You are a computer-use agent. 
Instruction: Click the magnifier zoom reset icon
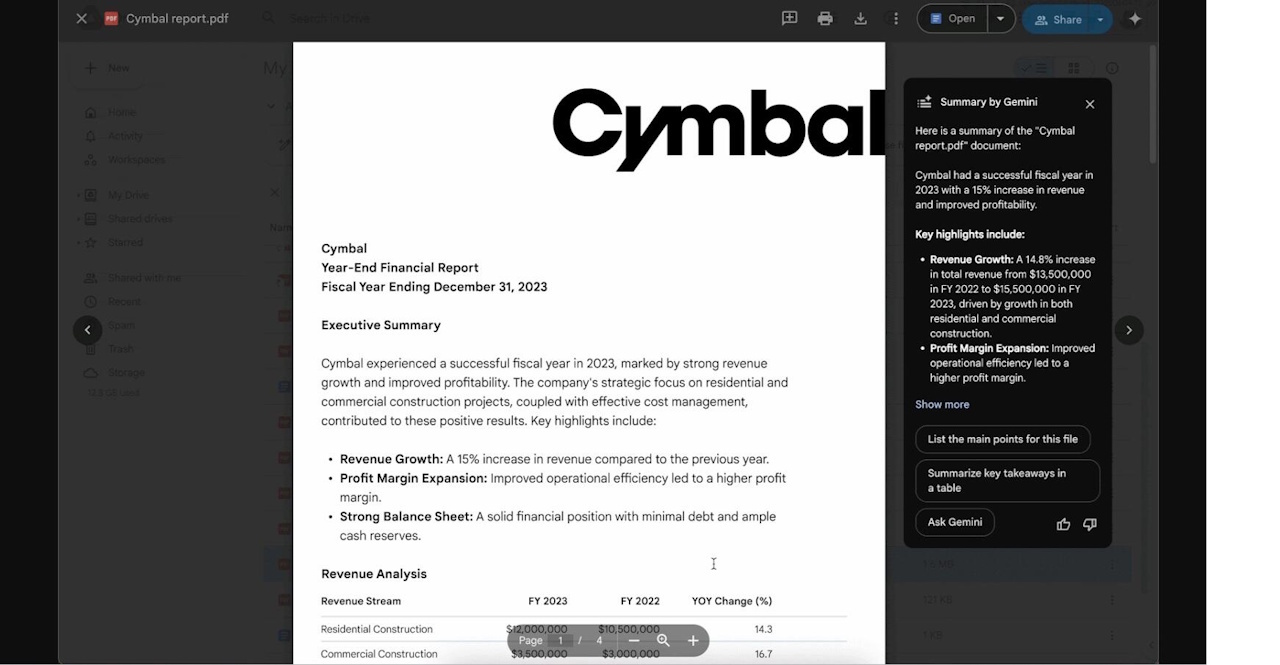(663, 641)
